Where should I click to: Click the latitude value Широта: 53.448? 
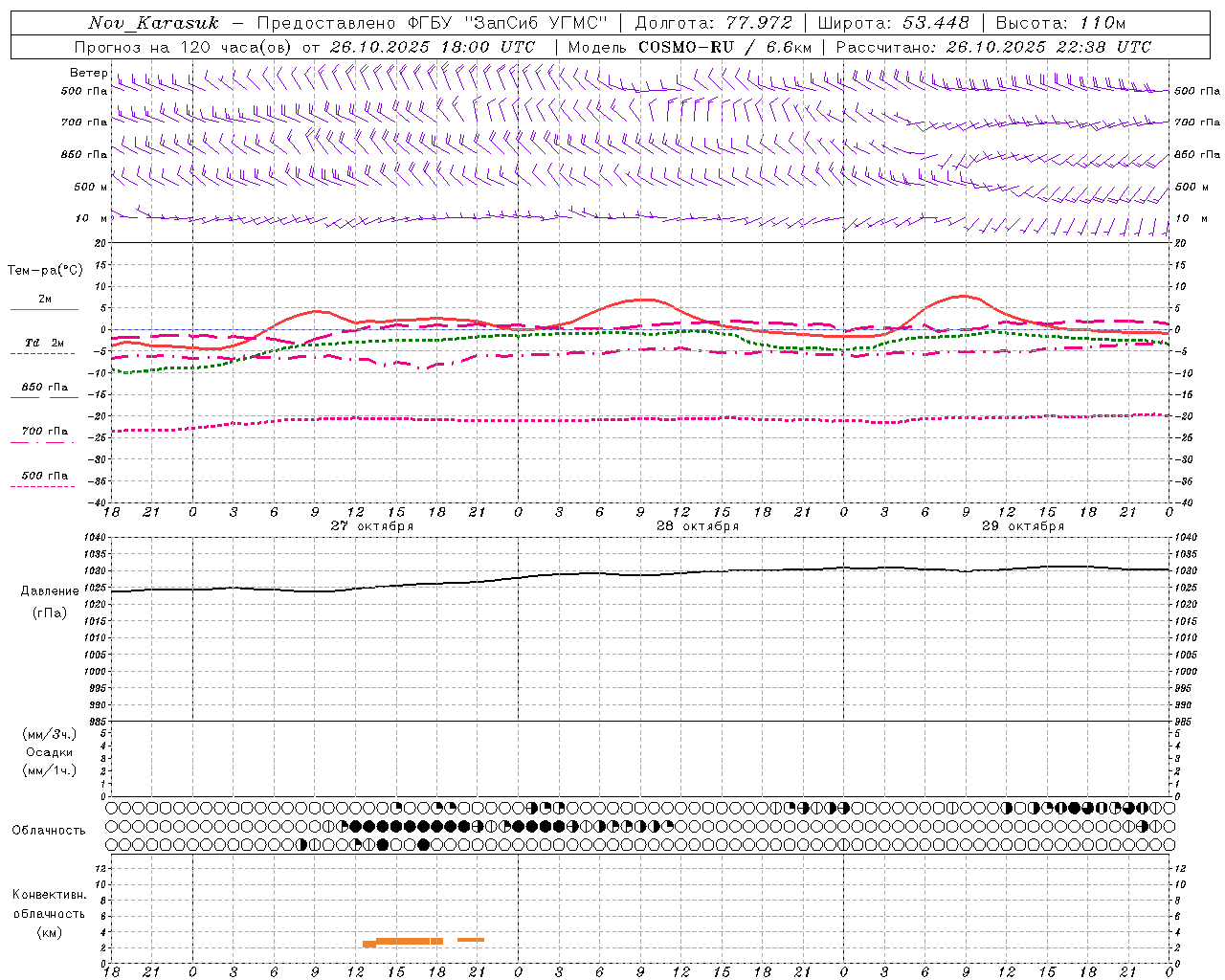[x=894, y=23]
